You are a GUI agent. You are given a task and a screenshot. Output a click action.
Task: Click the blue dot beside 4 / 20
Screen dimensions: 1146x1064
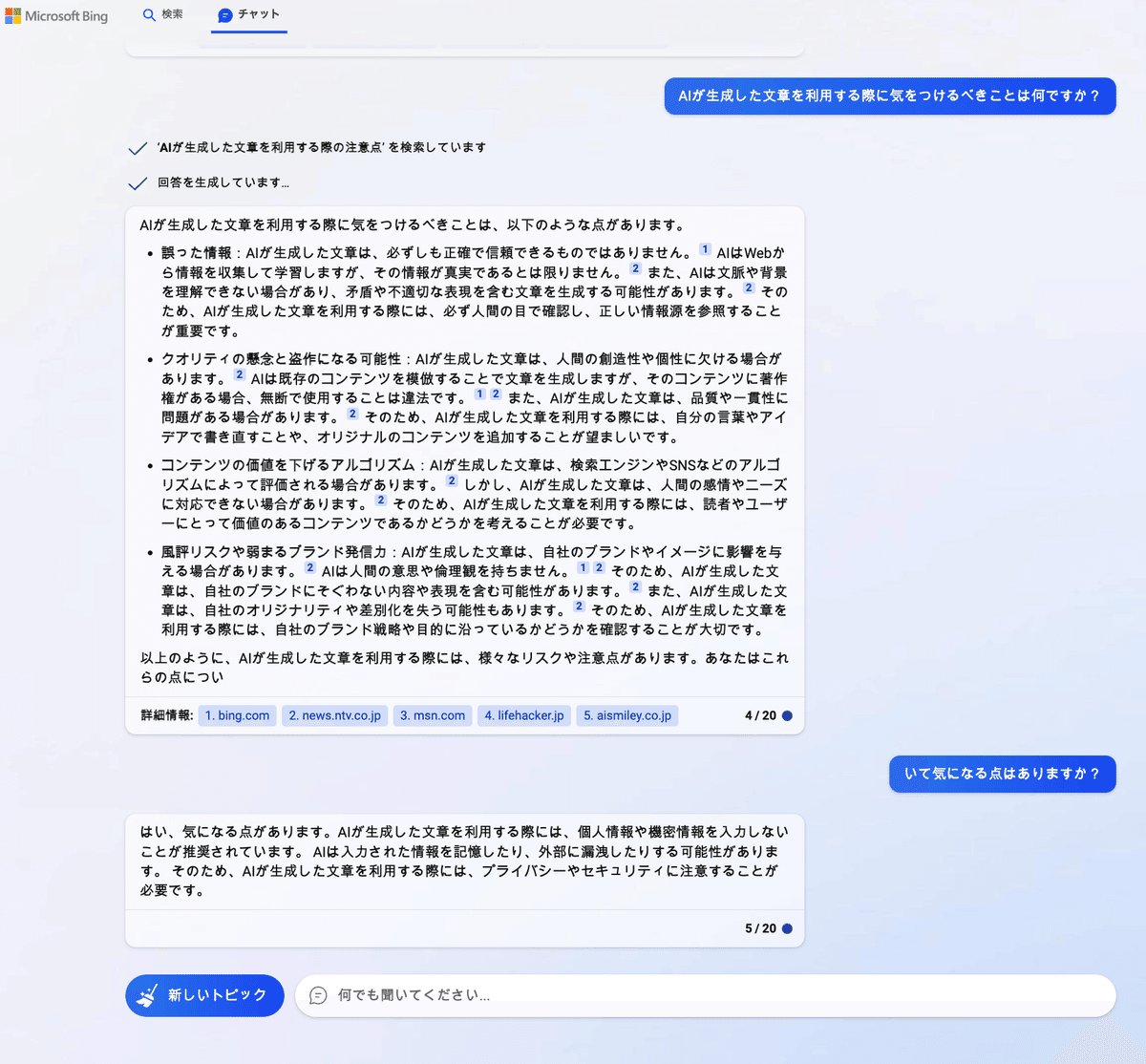787,715
